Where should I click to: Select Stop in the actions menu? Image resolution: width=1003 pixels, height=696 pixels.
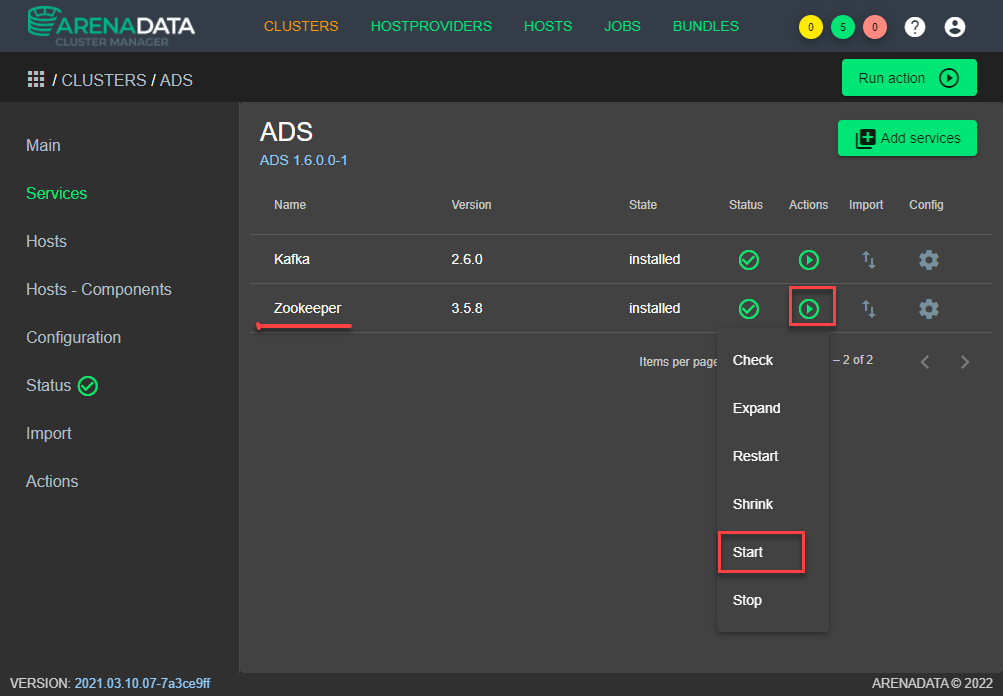(747, 600)
